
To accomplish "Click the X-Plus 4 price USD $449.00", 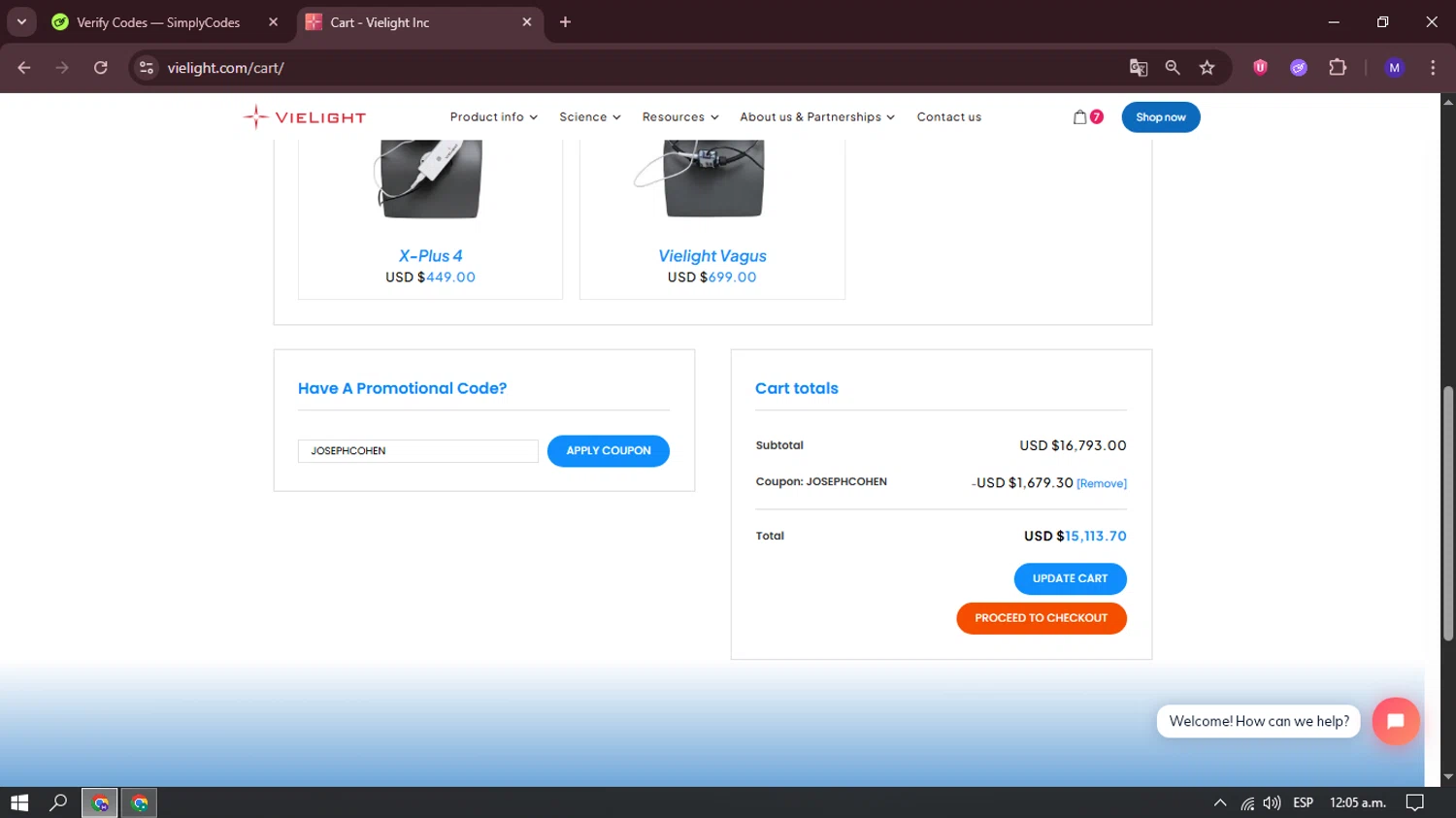I will pos(430,278).
